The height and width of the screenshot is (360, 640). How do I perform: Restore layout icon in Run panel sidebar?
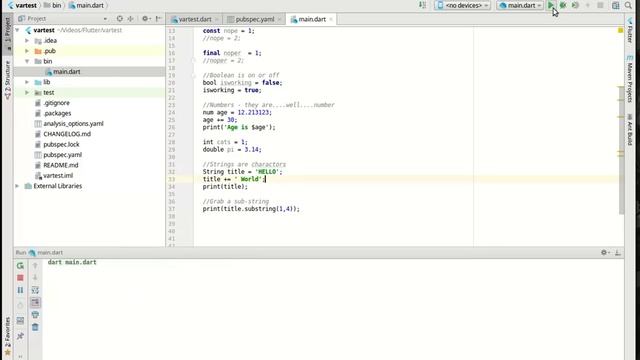(x=20, y=321)
